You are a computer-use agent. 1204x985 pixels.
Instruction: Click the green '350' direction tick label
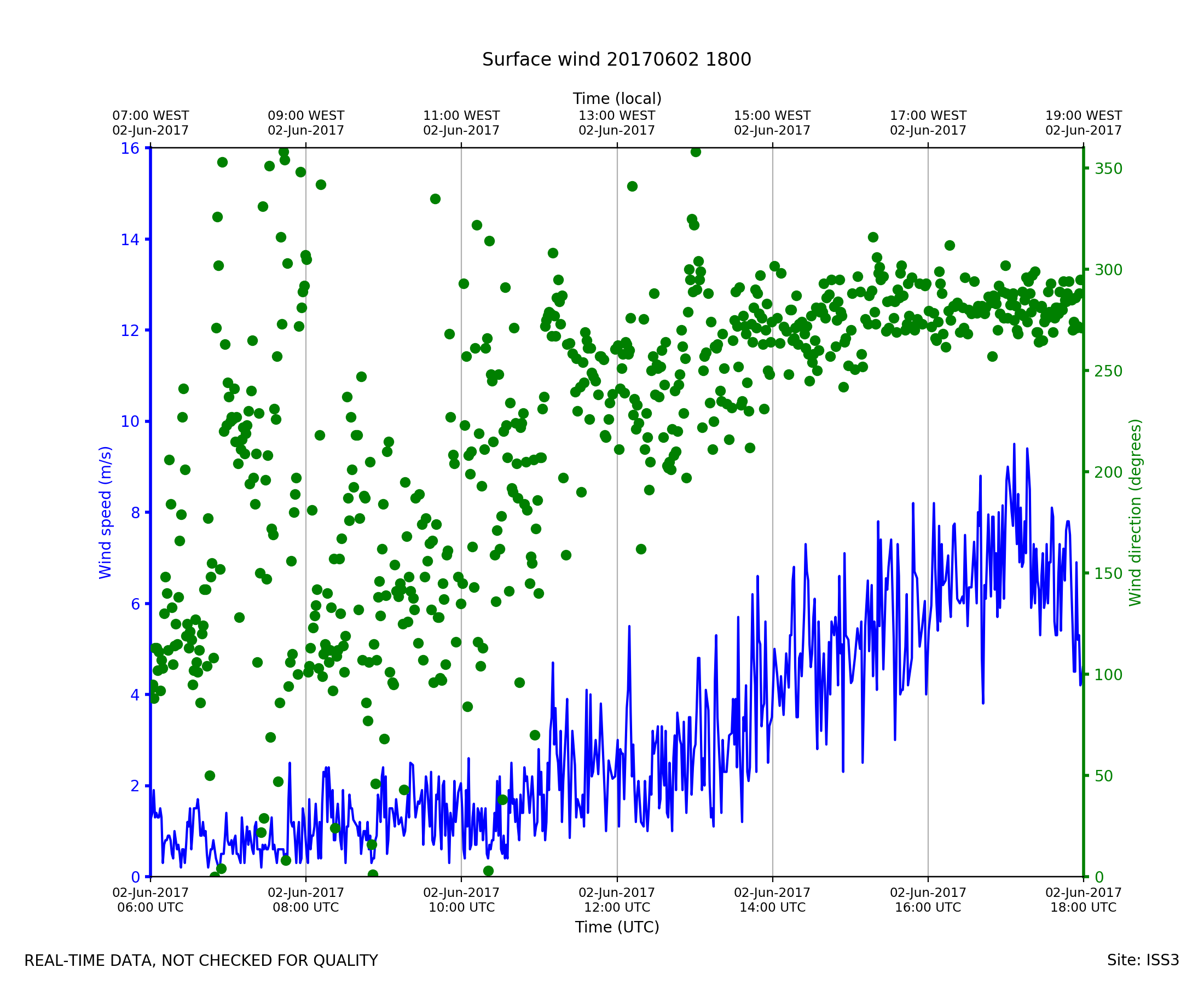pos(1108,169)
